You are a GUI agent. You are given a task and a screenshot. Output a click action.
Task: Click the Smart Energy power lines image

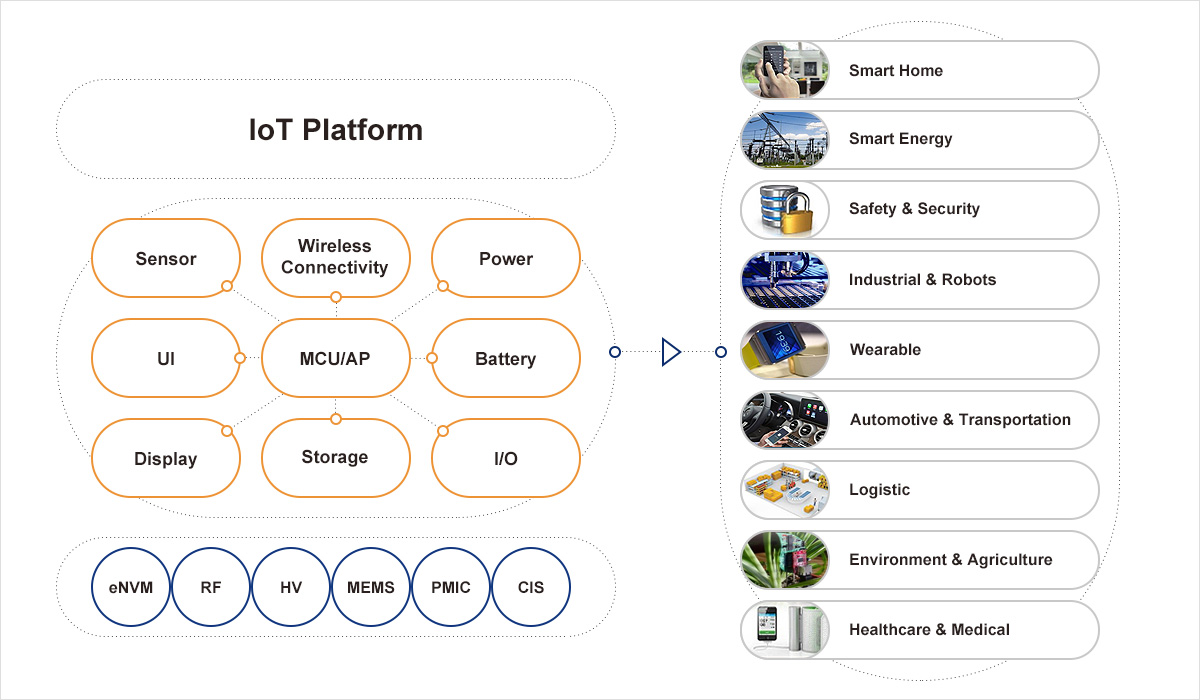click(x=785, y=140)
